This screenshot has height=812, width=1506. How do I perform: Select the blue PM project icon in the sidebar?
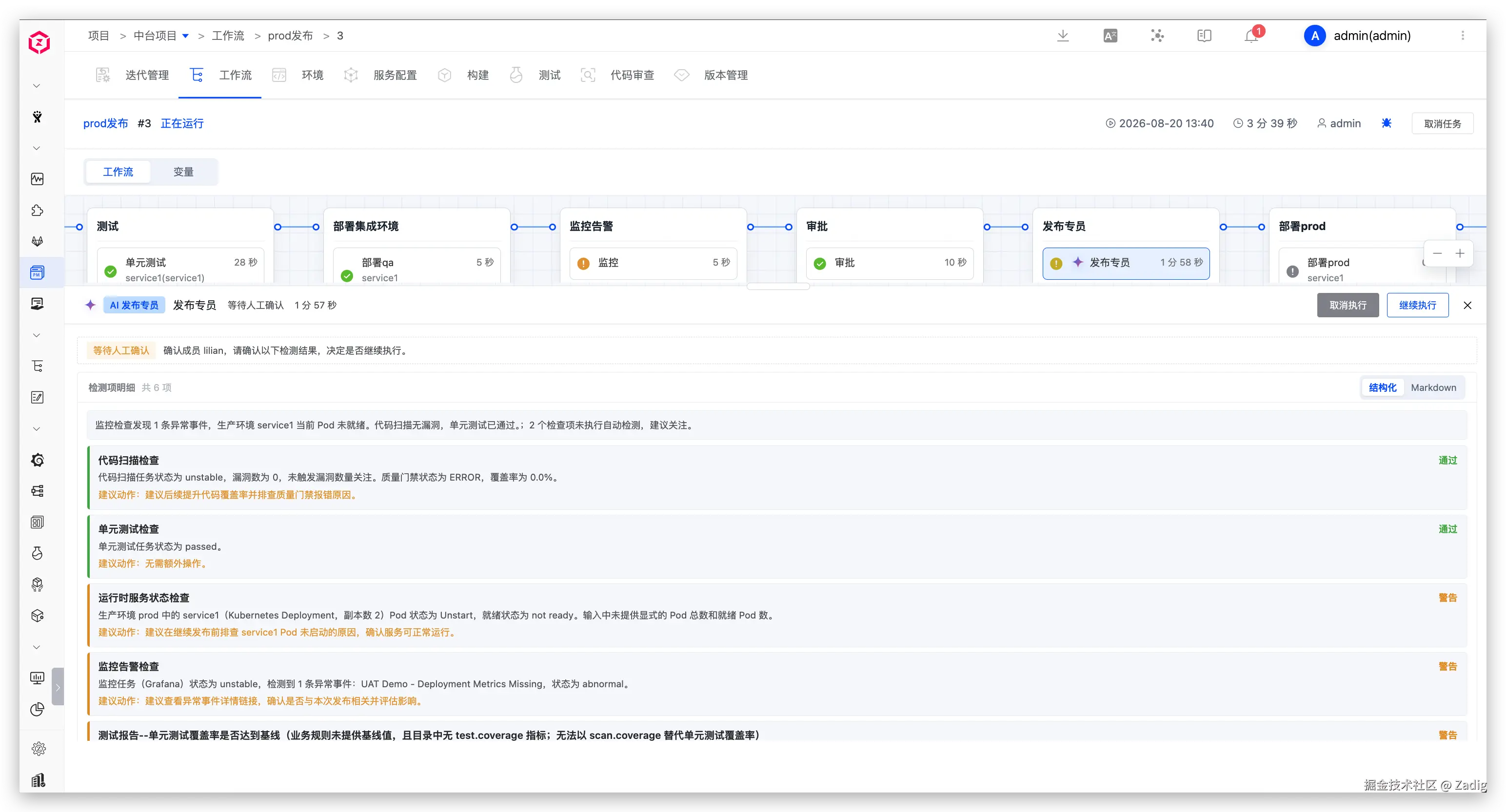(38, 272)
